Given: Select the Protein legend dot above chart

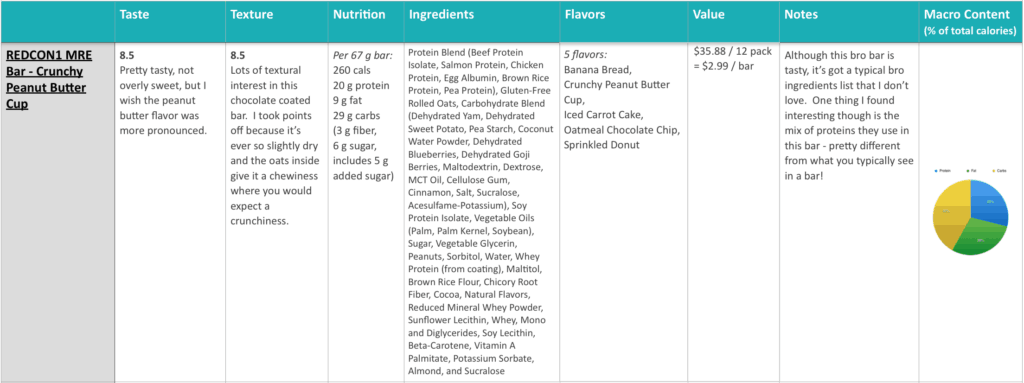Looking at the screenshot, I should pyautogui.click(x=936, y=171).
